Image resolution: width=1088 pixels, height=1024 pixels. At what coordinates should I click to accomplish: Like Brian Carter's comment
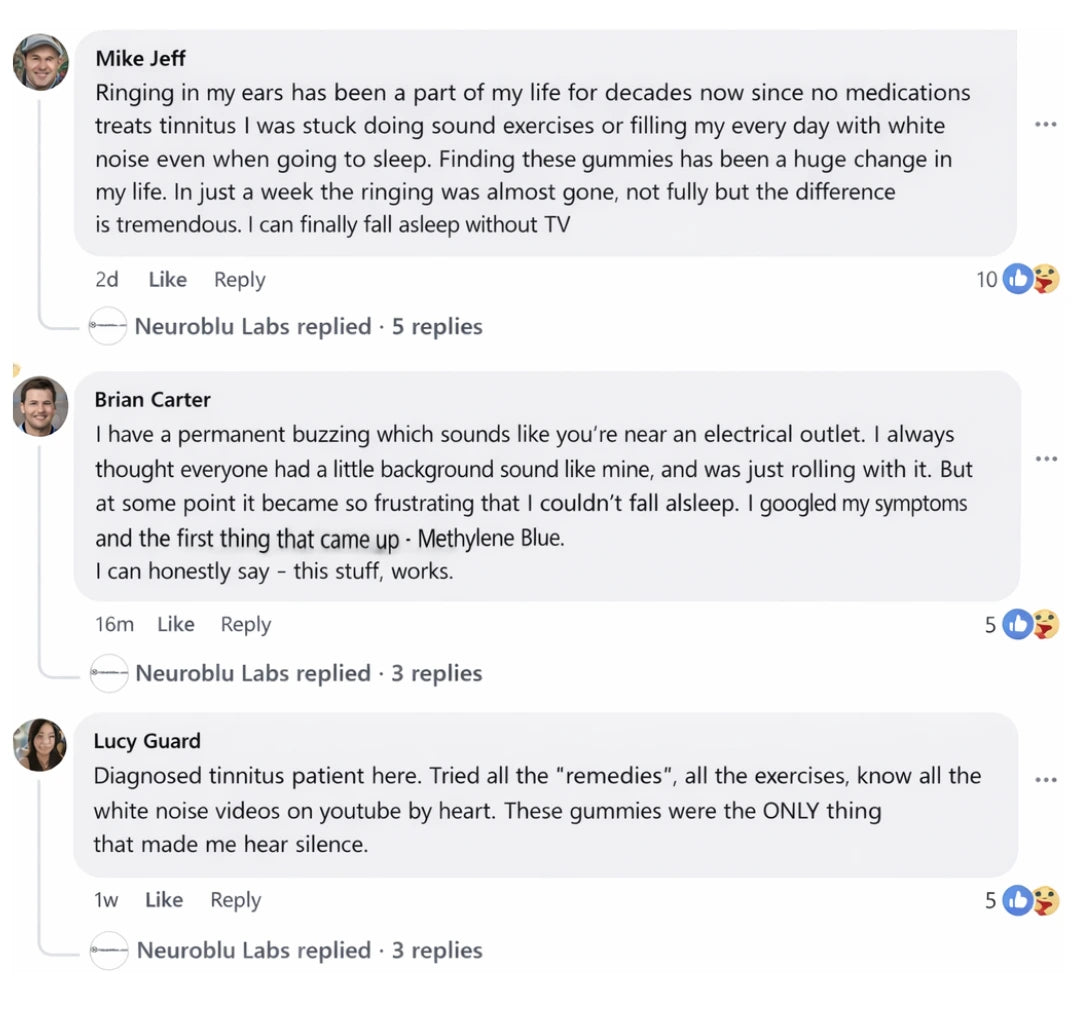point(176,624)
